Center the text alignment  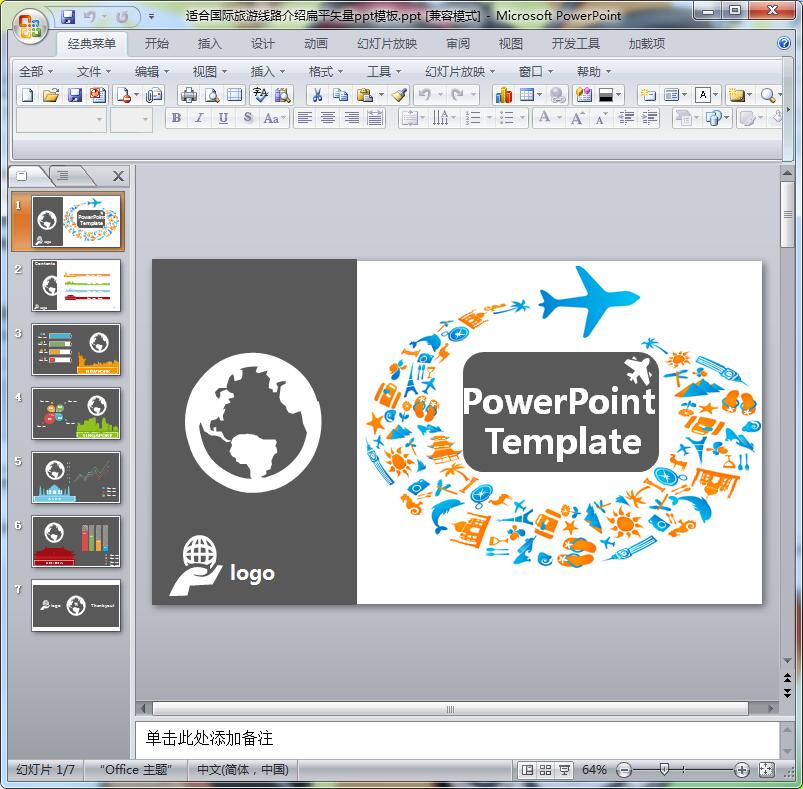328,118
